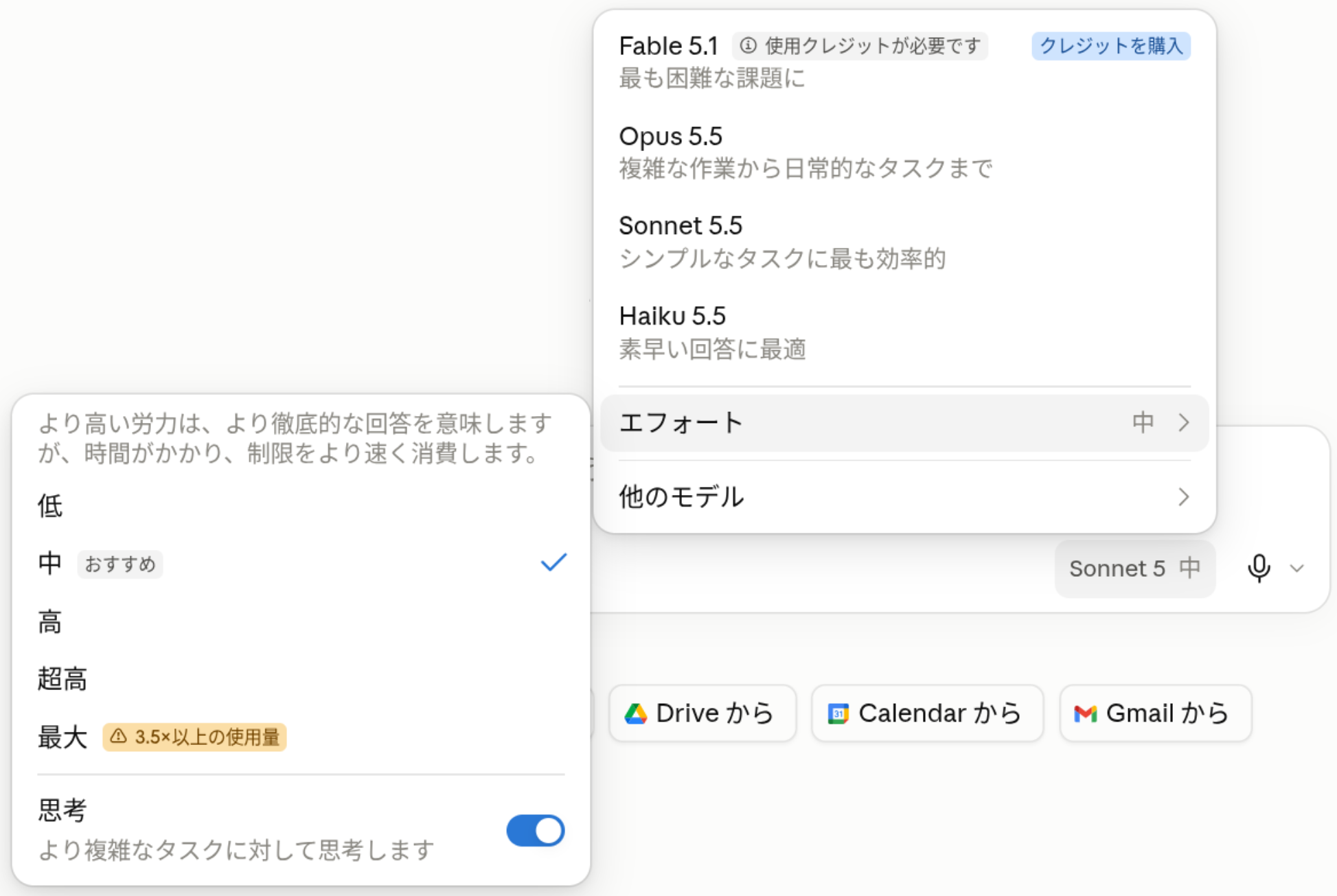Click the Calendar から button
Viewport: 1337px width, 896px height.
(x=927, y=713)
